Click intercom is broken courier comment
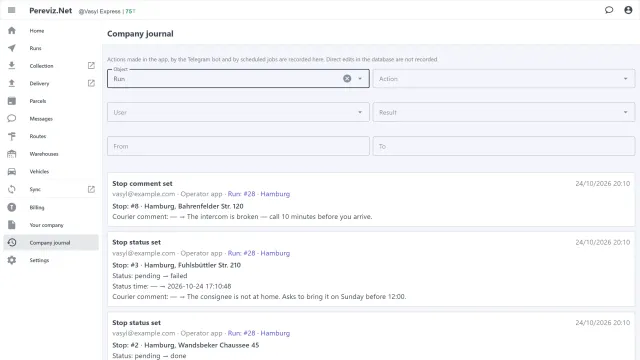Image resolution: width=640 pixels, height=360 pixels. (242, 217)
